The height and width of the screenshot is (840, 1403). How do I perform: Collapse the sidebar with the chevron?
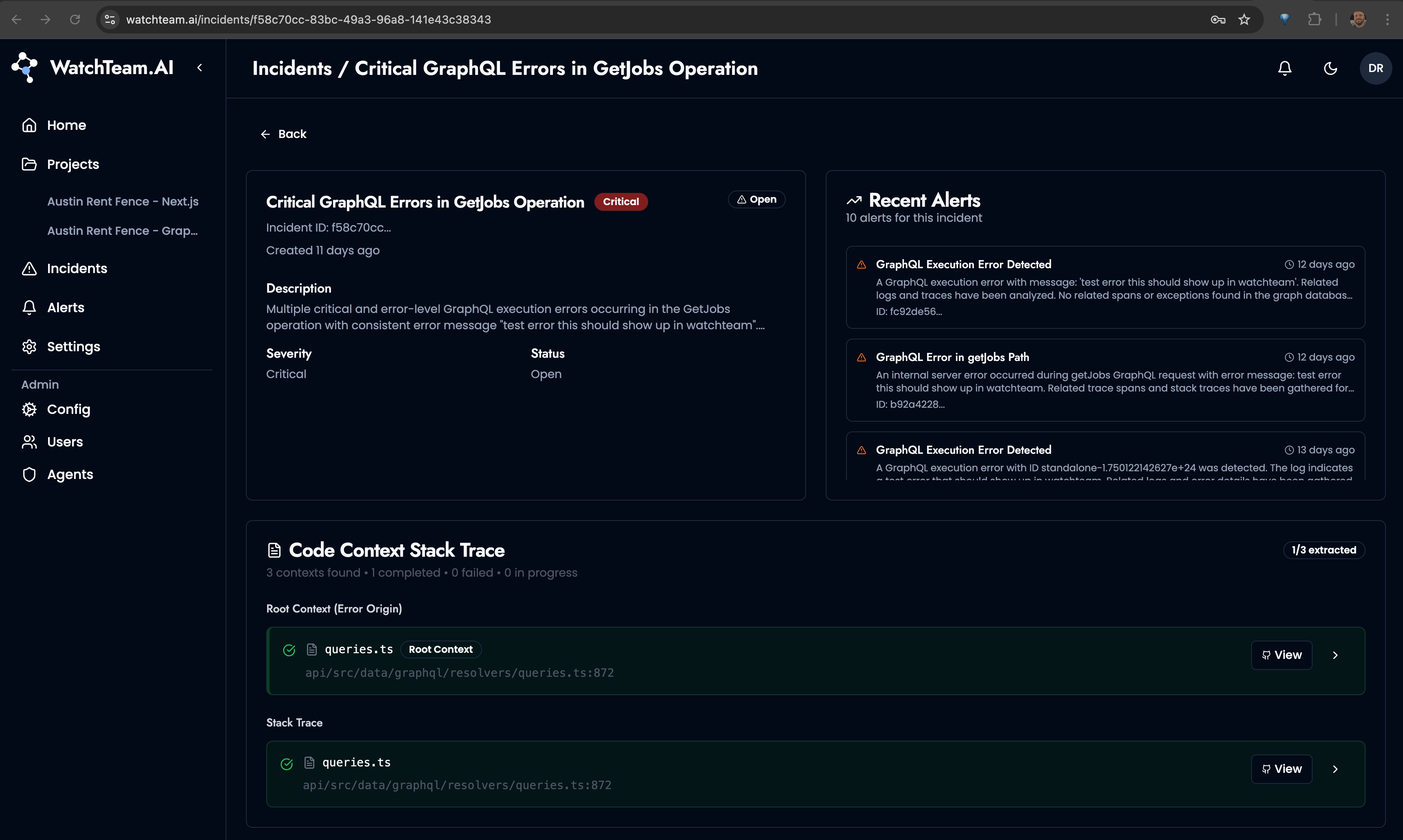point(200,68)
